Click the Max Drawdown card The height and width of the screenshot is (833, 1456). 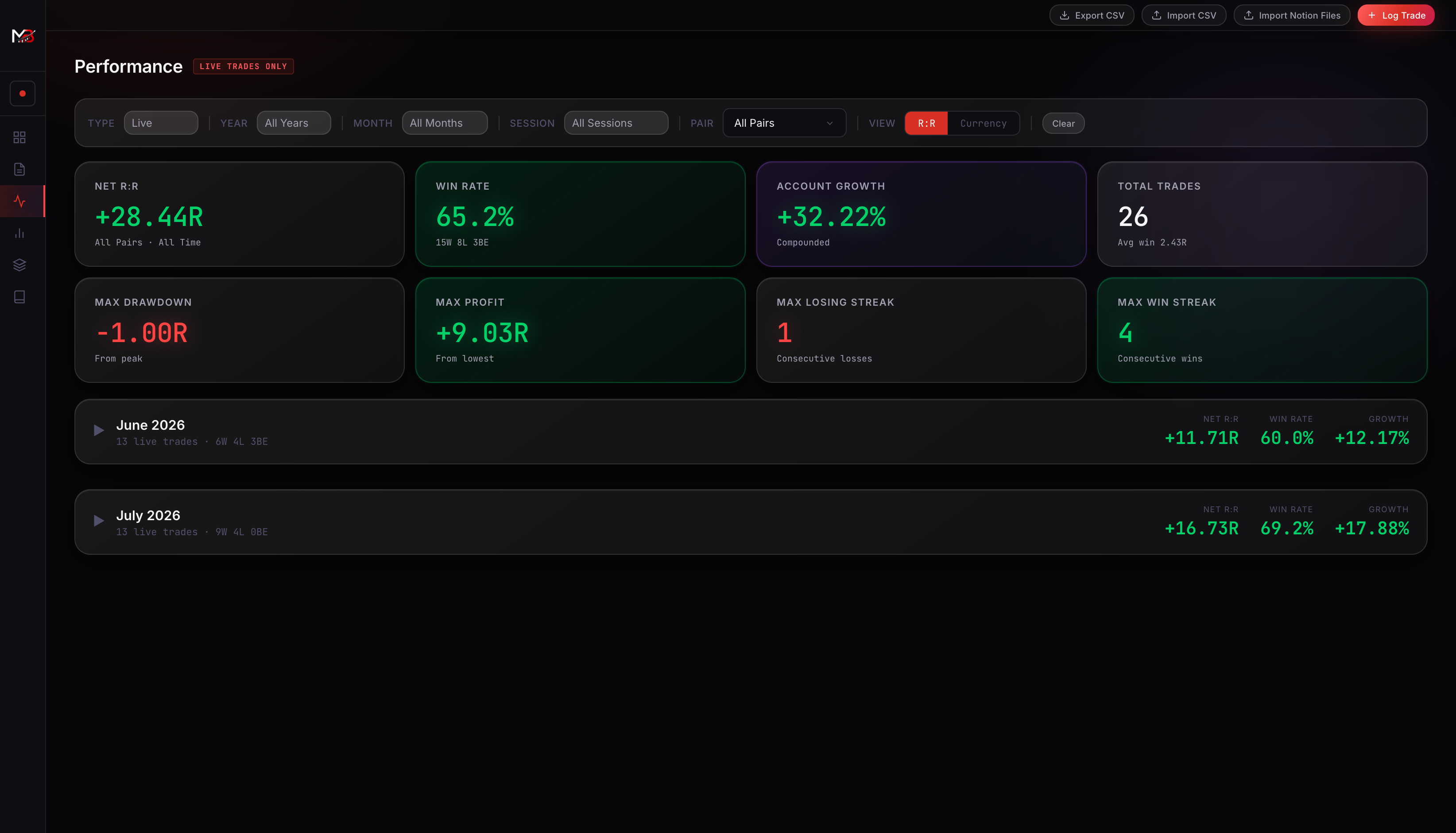coord(240,330)
